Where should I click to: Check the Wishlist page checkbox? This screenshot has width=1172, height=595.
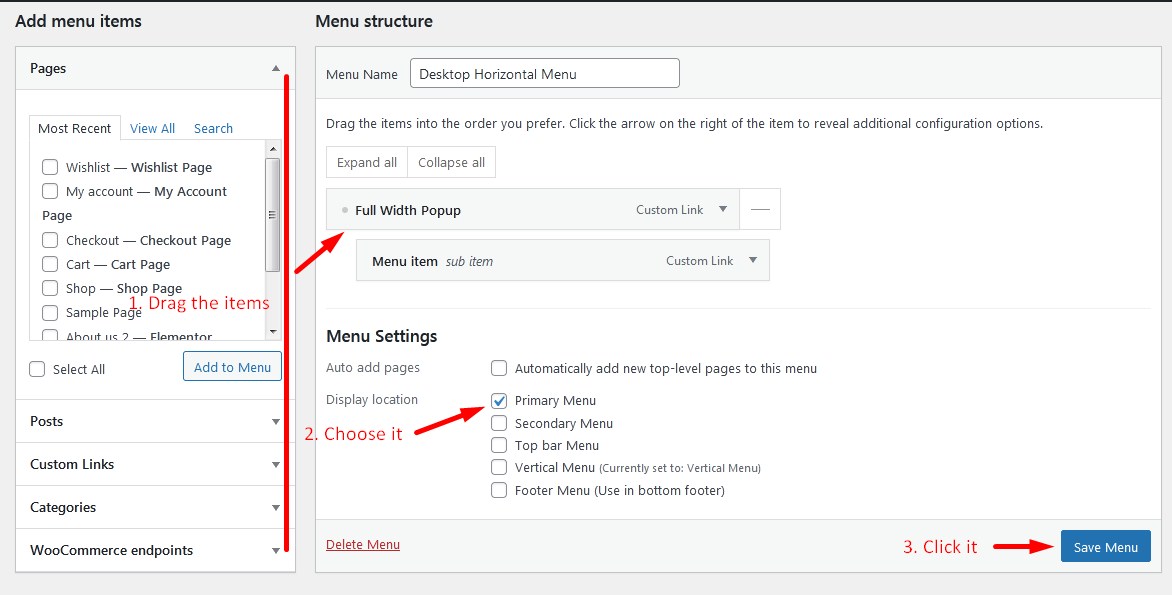[50, 167]
